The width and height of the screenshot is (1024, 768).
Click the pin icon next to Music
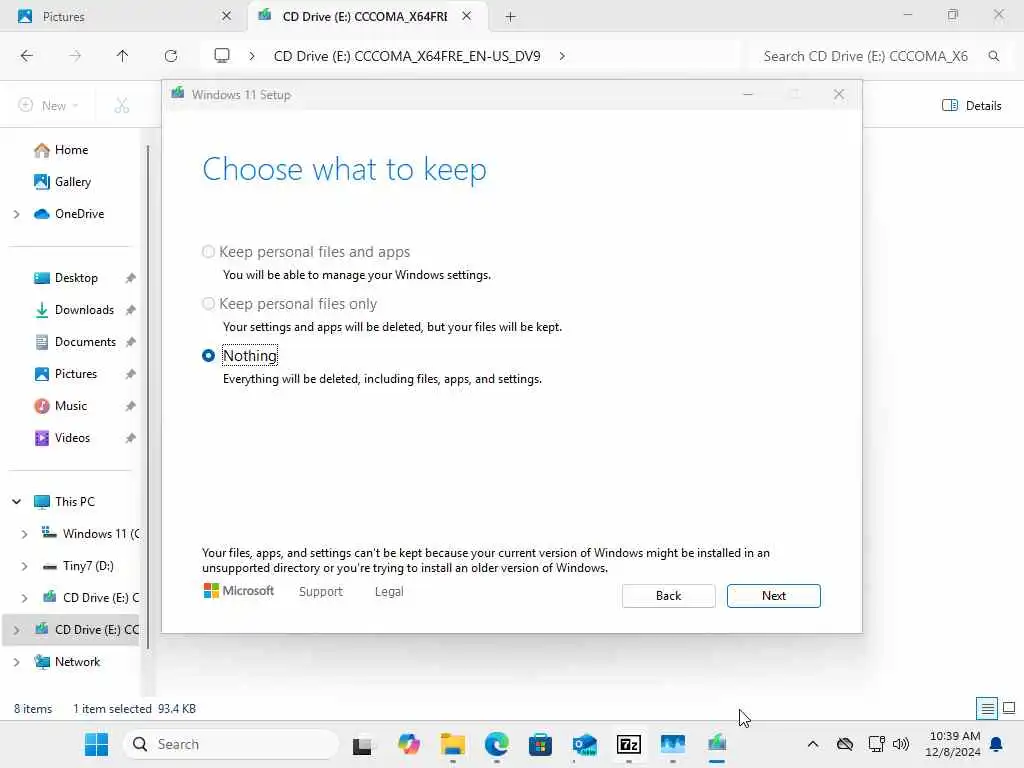[x=131, y=406]
